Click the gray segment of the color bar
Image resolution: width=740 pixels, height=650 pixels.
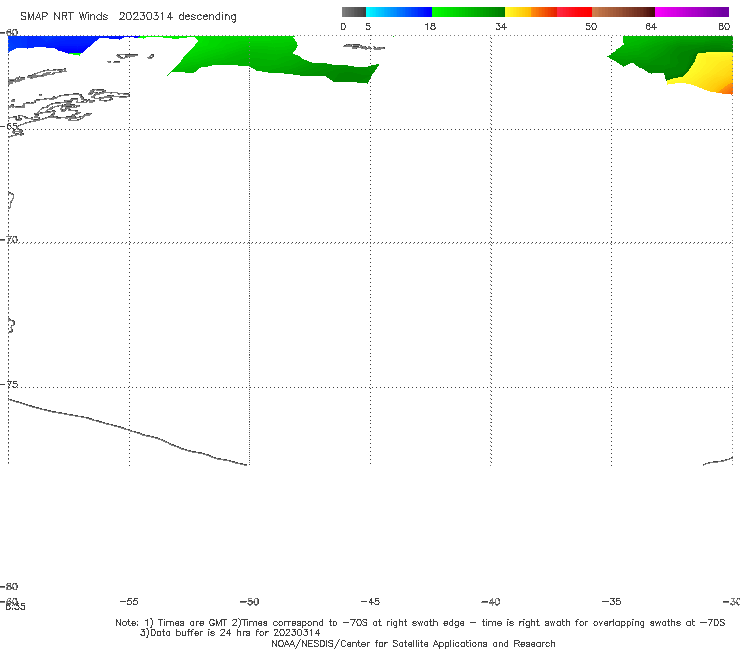354,12
